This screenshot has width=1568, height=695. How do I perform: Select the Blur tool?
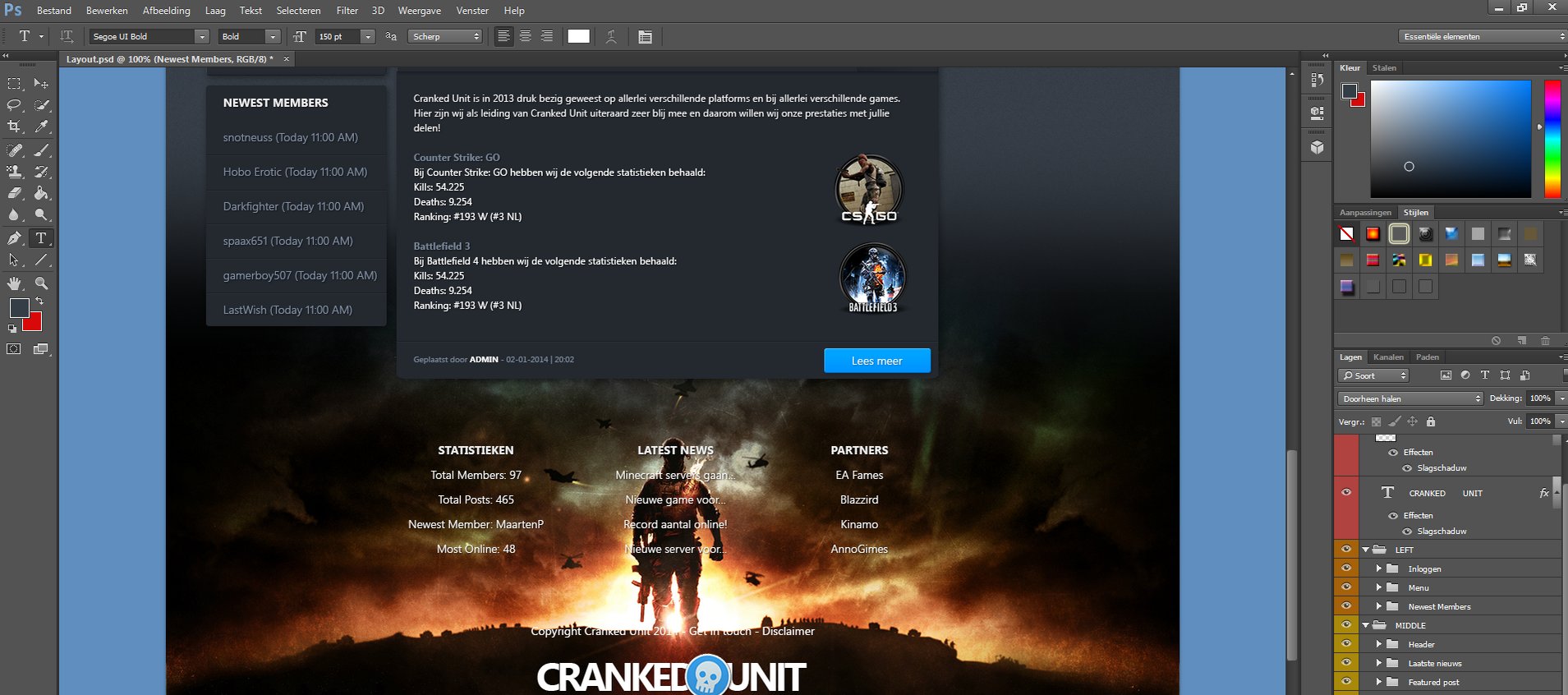pyautogui.click(x=14, y=214)
